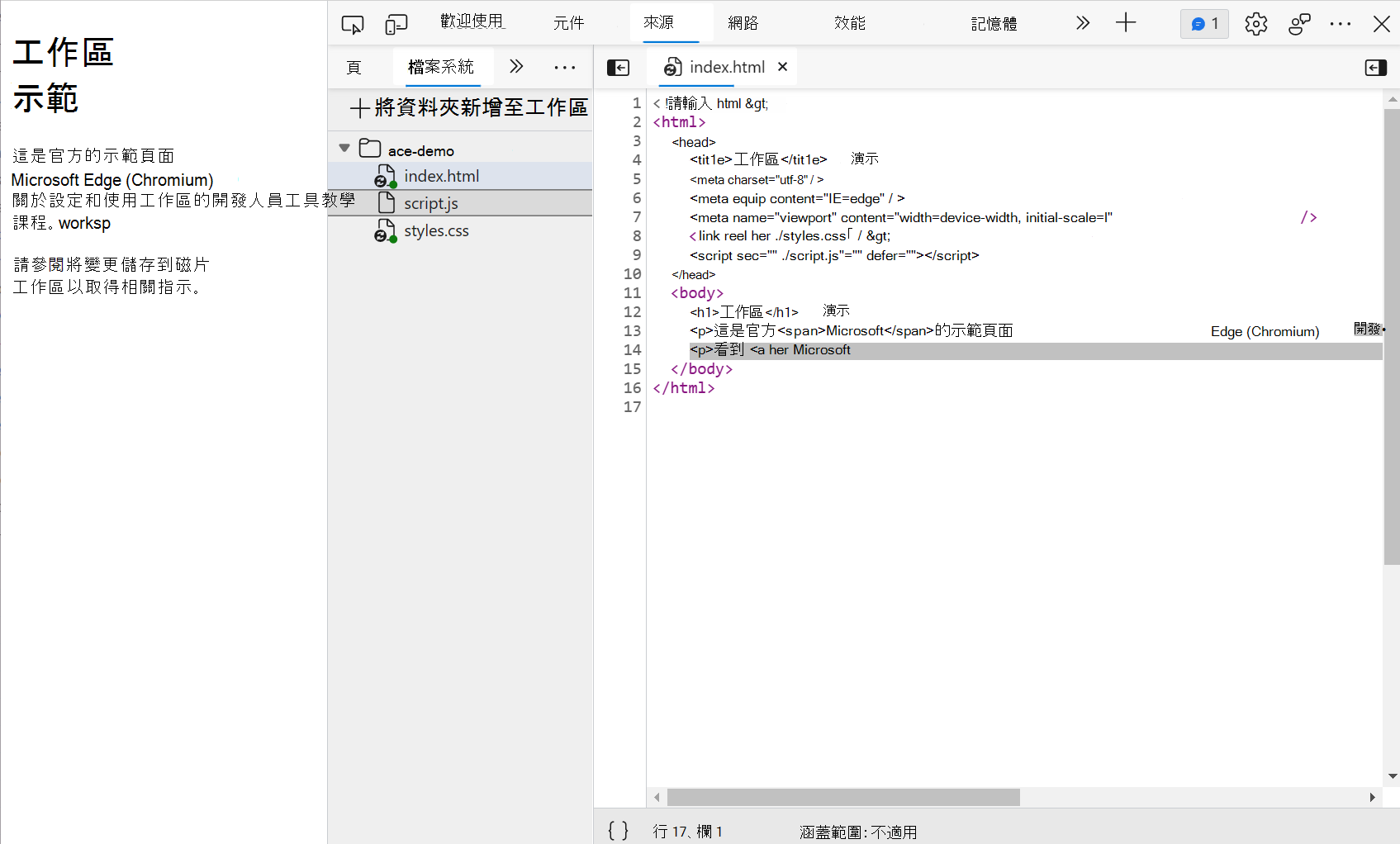Click the pretty print braces icon
Screen dimensions: 1400x844
tap(618, 830)
